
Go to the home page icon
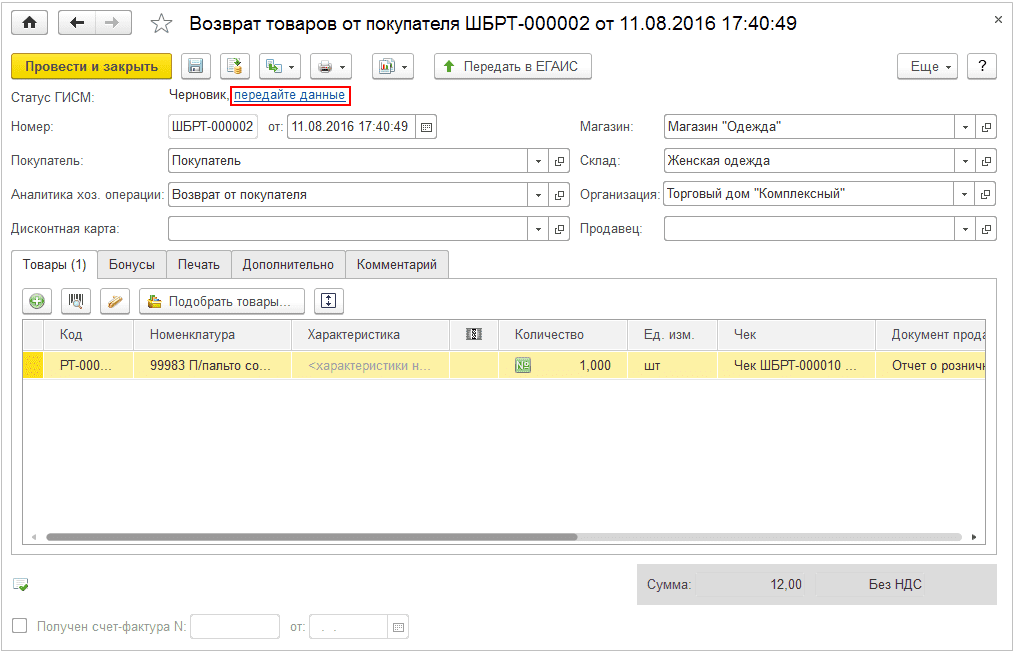(x=29, y=23)
